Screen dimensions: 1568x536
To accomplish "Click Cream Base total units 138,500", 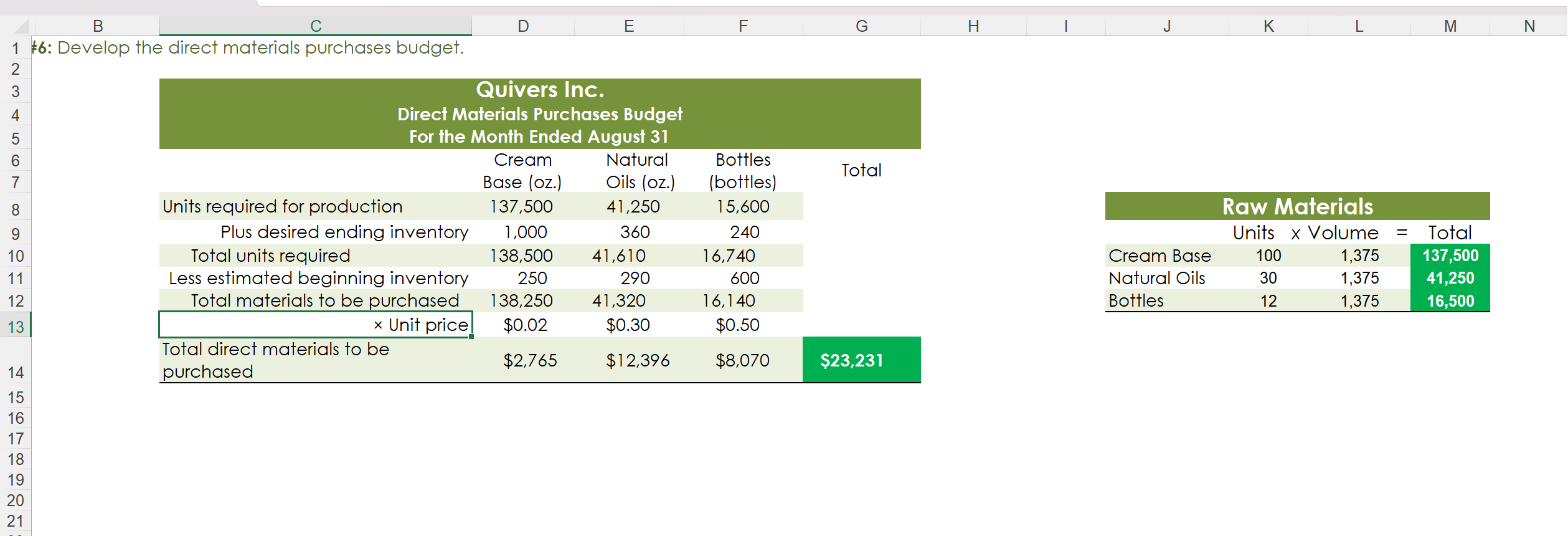I will click(521, 256).
